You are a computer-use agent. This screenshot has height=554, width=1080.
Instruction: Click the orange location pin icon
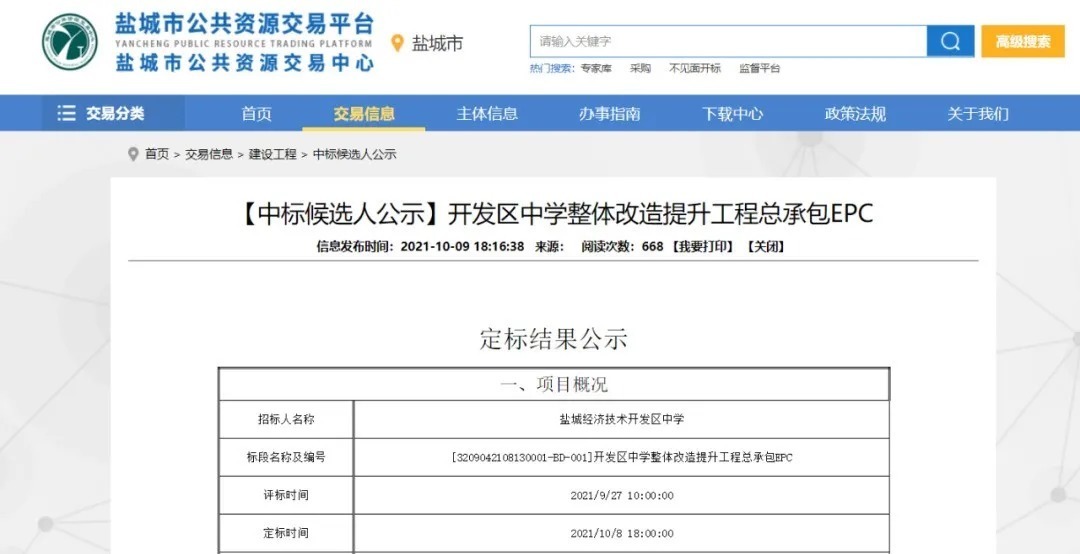pos(397,43)
